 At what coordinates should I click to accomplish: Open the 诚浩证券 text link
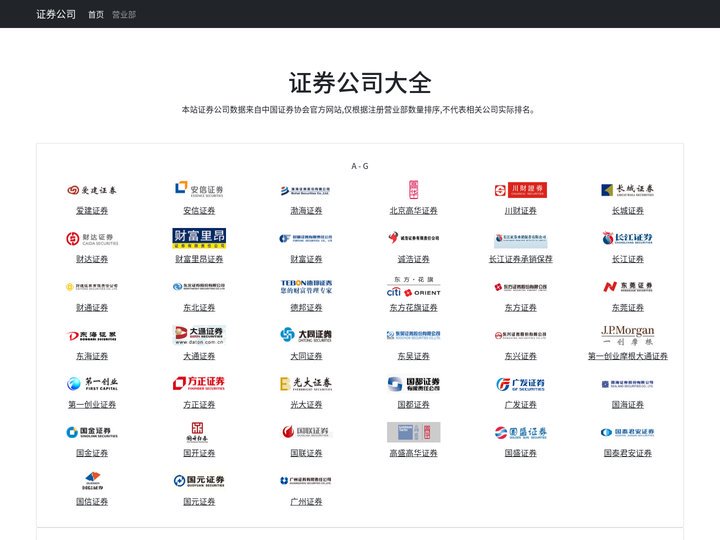[x=414, y=259]
